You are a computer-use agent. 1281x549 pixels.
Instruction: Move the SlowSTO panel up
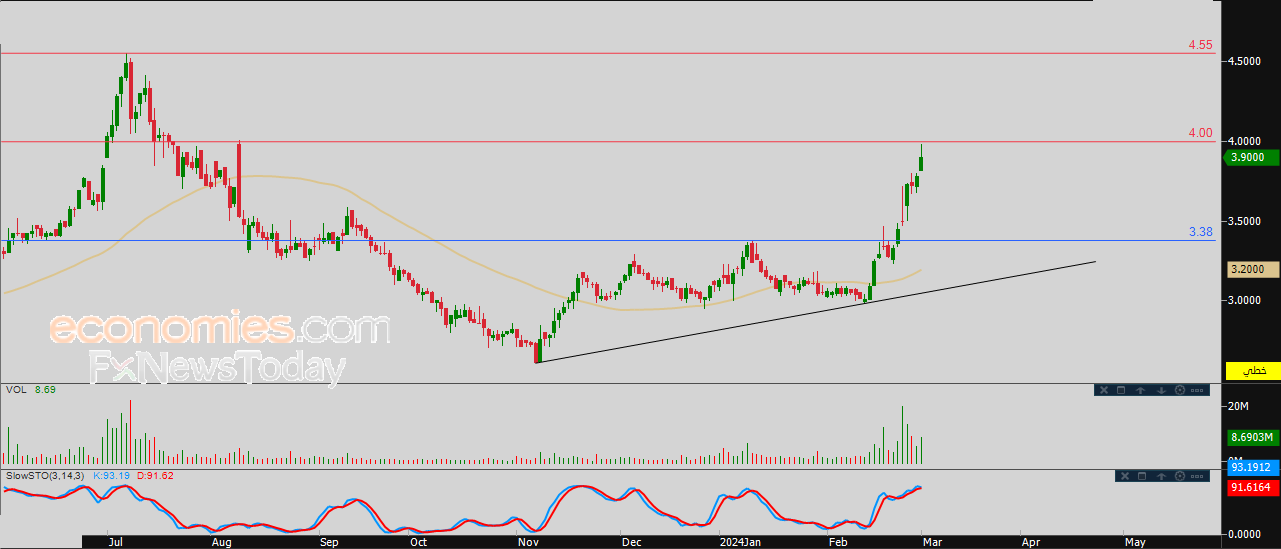[1161, 476]
